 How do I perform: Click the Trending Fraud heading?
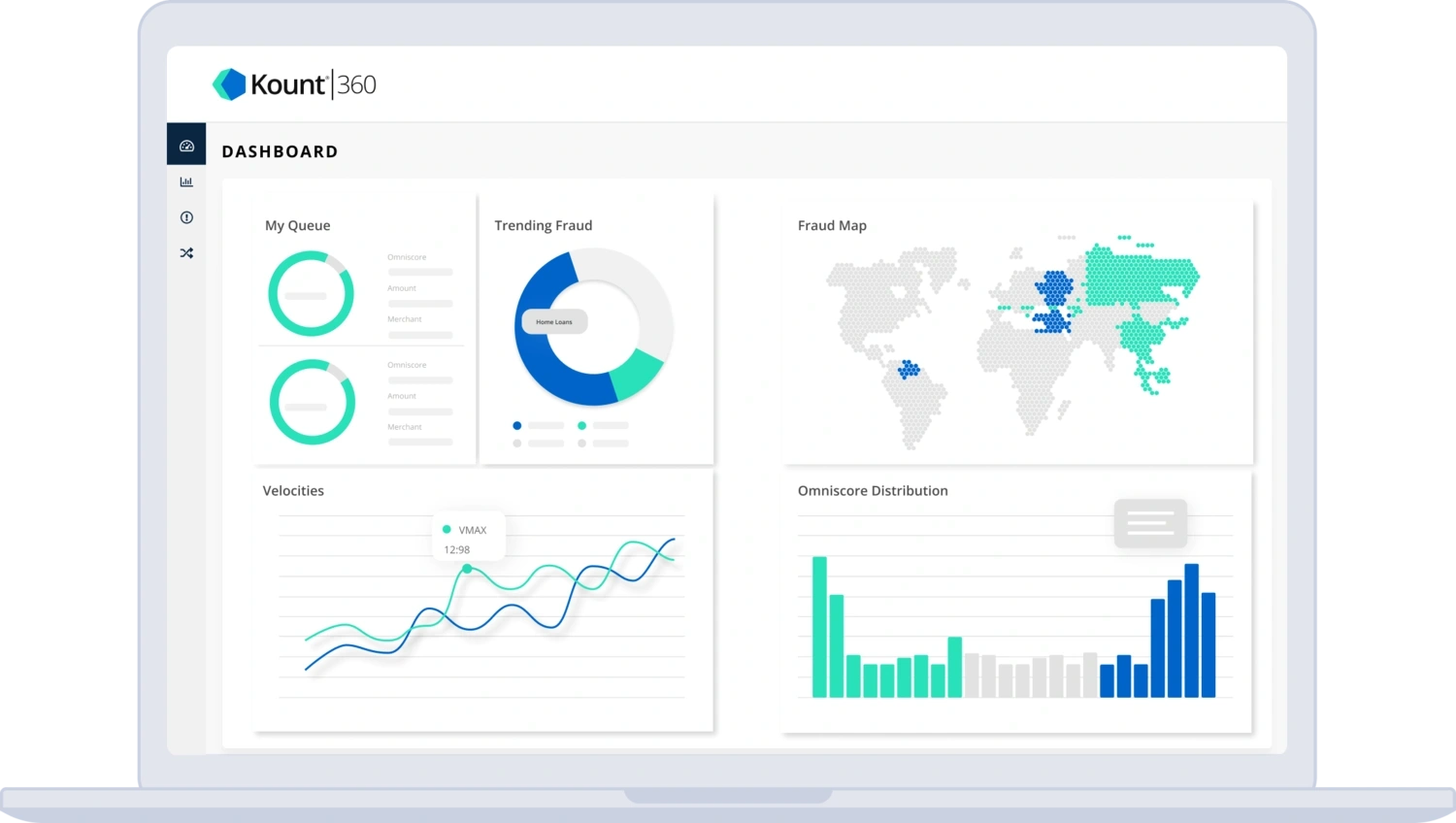click(544, 225)
